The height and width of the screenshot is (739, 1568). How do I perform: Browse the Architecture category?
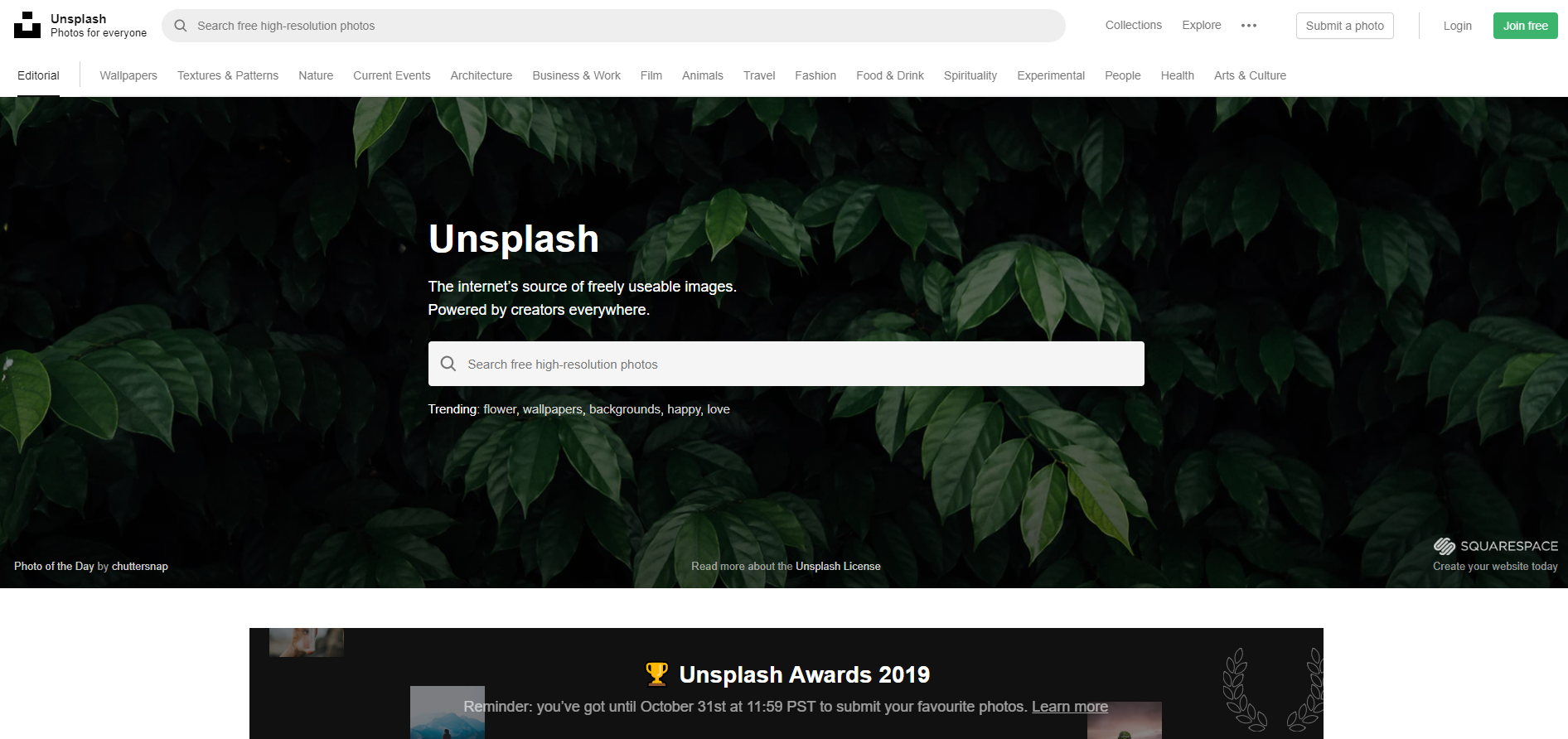[482, 75]
